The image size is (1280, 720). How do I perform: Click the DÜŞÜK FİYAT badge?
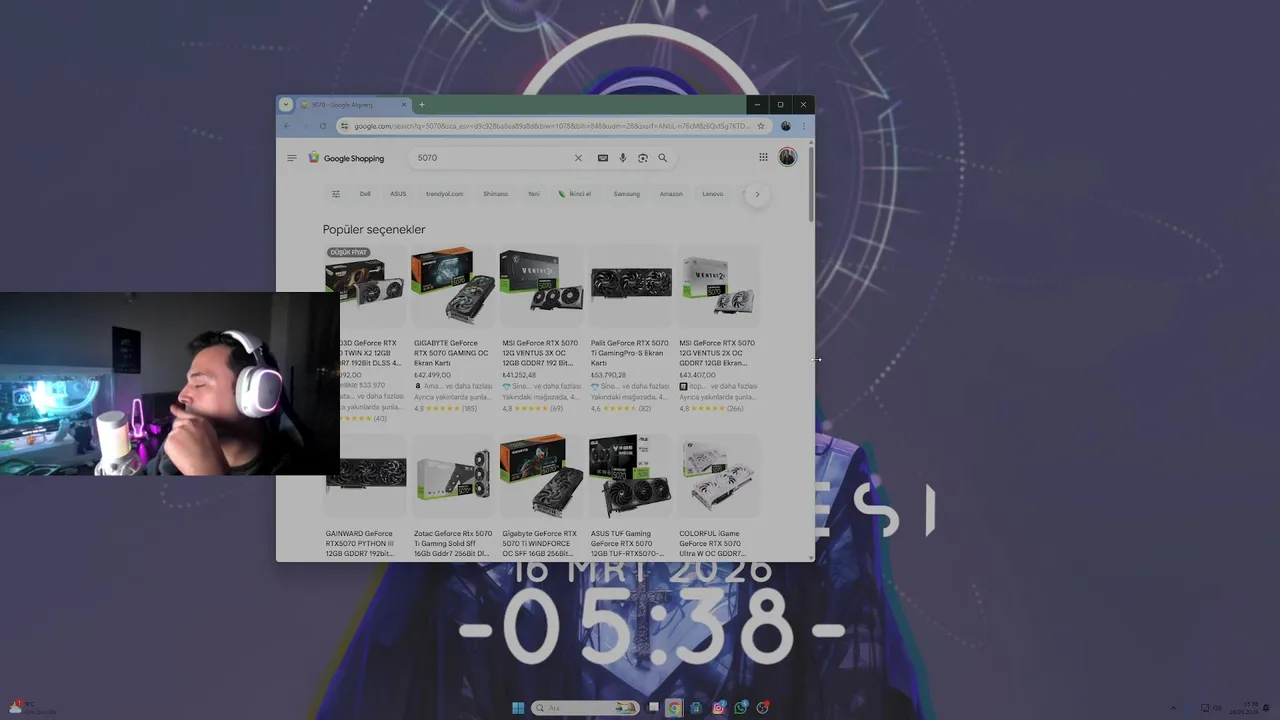(x=349, y=252)
